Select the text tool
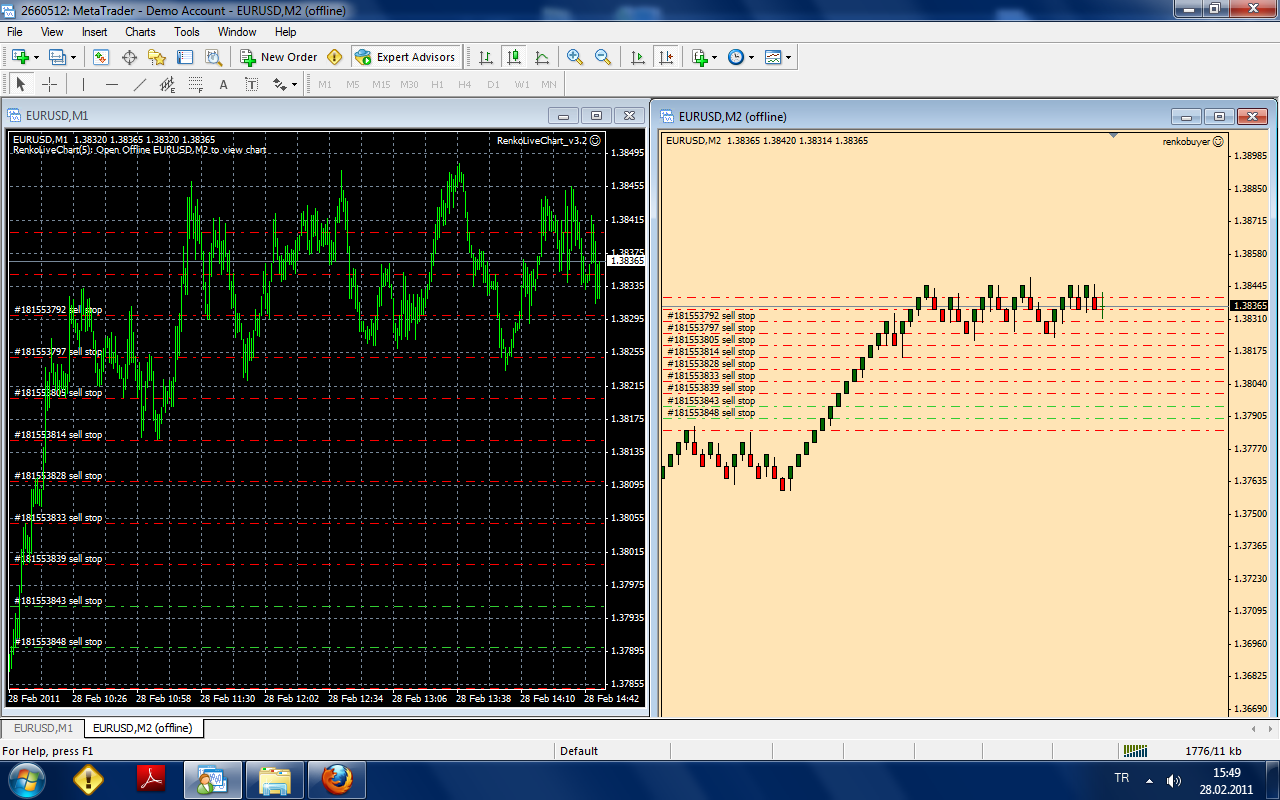The image size is (1280, 800). point(224,85)
